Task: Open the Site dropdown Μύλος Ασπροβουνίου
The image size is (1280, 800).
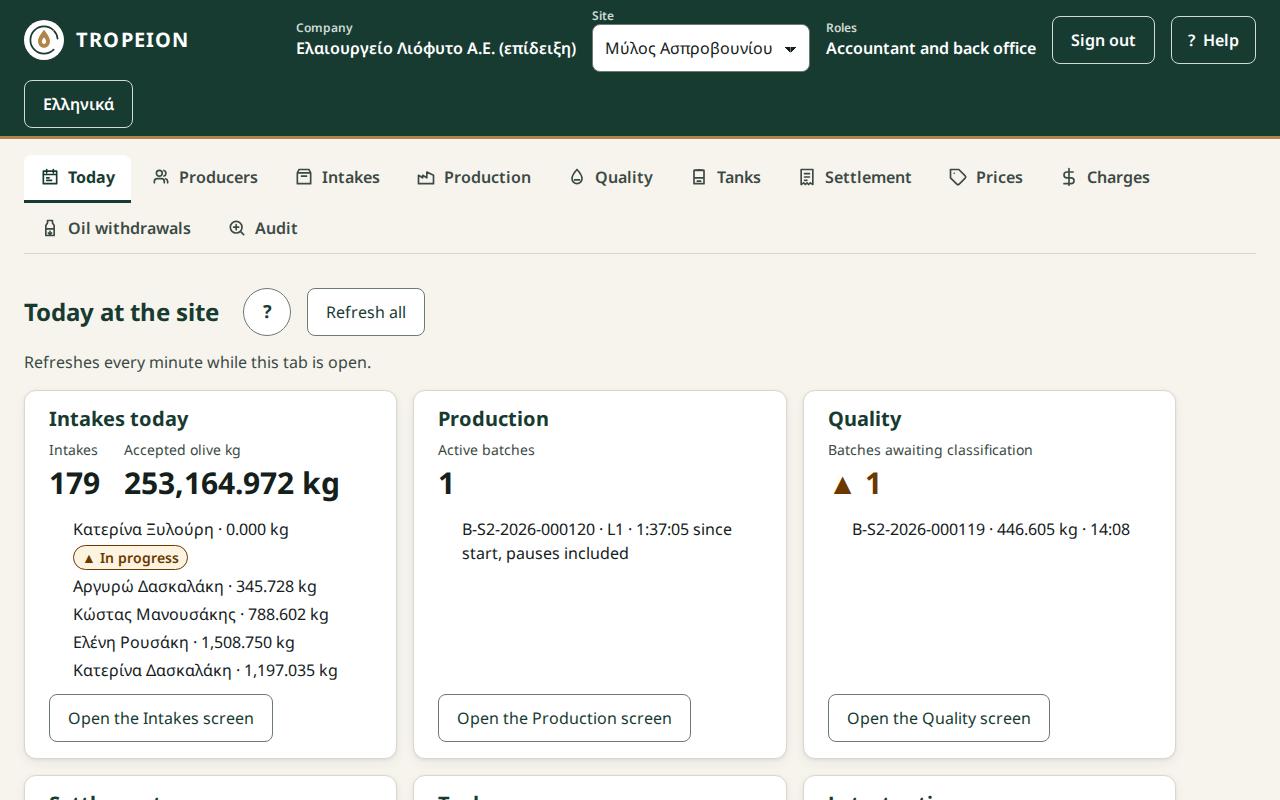Action: (x=701, y=48)
